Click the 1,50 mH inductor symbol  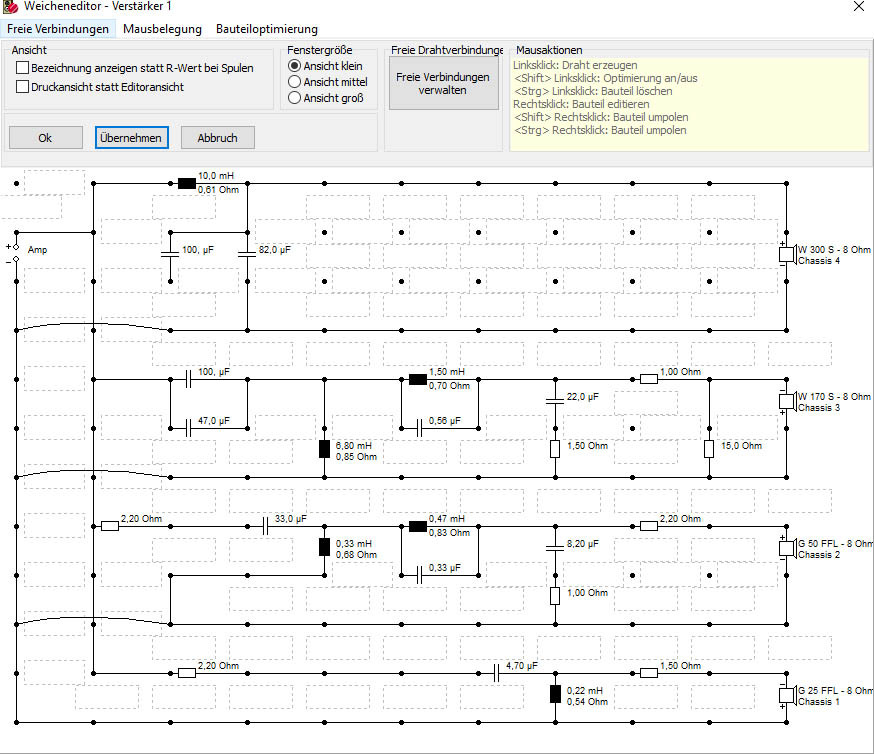pyautogui.click(x=418, y=380)
